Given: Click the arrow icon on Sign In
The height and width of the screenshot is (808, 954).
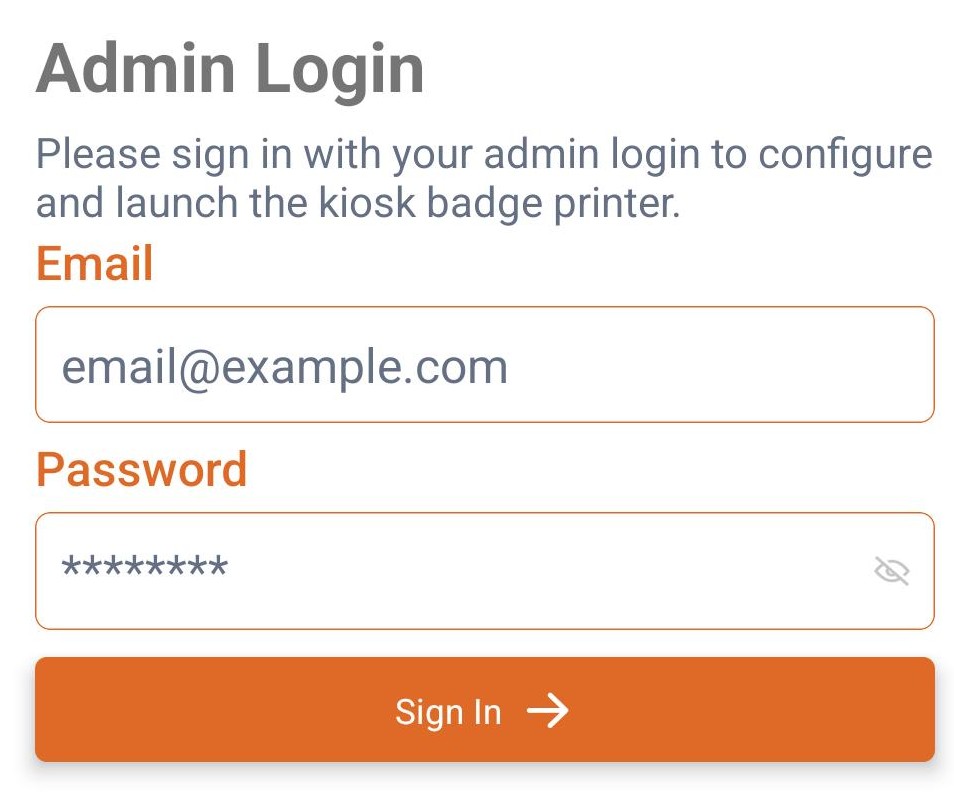Looking at the screenshot, I should tap(548, 711).
